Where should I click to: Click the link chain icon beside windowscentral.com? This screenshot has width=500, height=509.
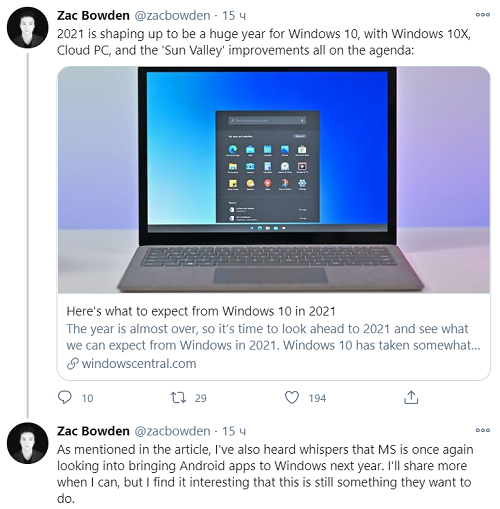73,364
